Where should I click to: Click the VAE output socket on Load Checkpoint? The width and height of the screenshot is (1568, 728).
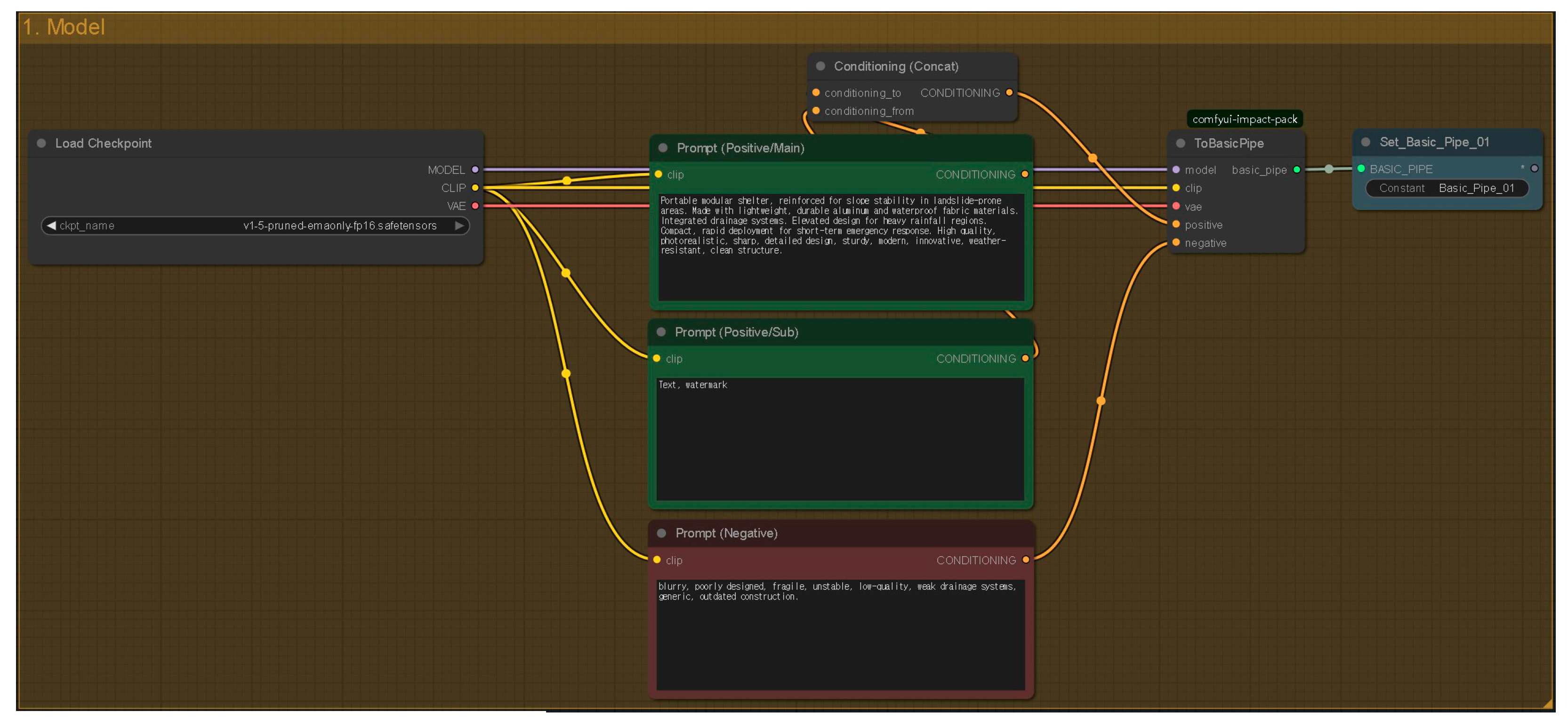(x=475, y=206)
